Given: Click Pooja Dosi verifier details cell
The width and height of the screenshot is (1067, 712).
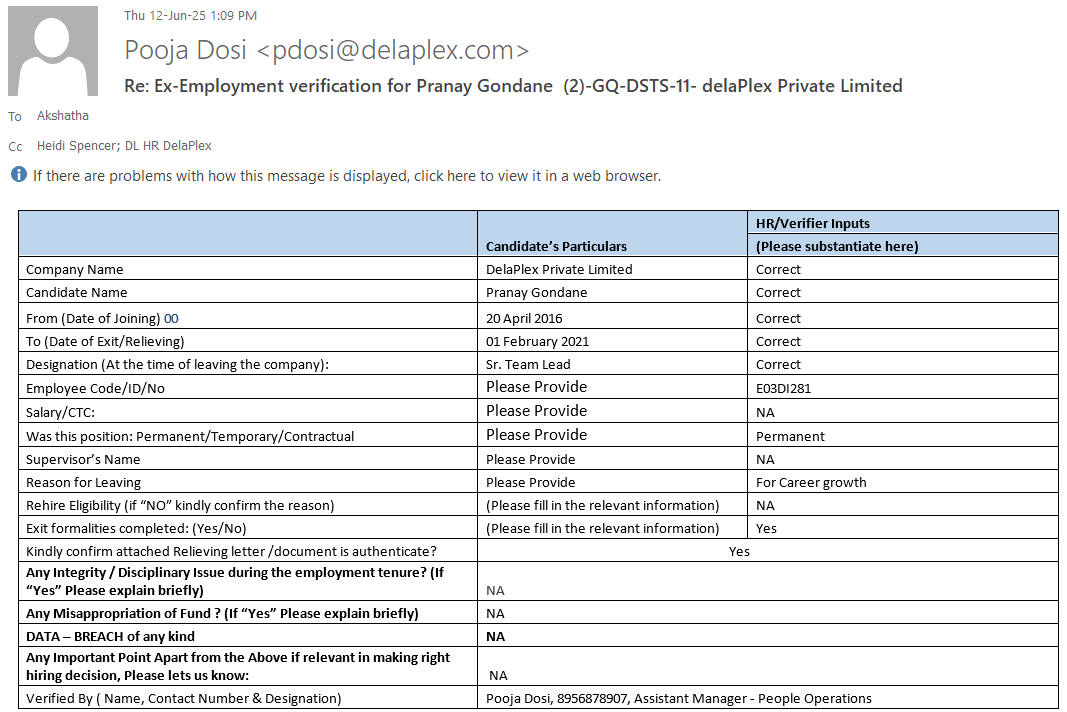Looking at the screenshot, I should [678, 699].
